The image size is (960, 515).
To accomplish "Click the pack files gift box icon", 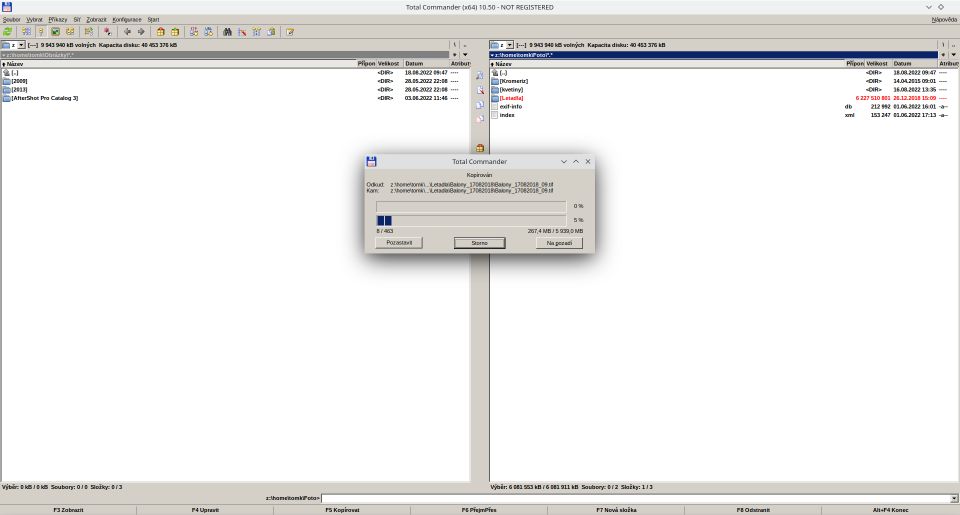I will point(160,31).
